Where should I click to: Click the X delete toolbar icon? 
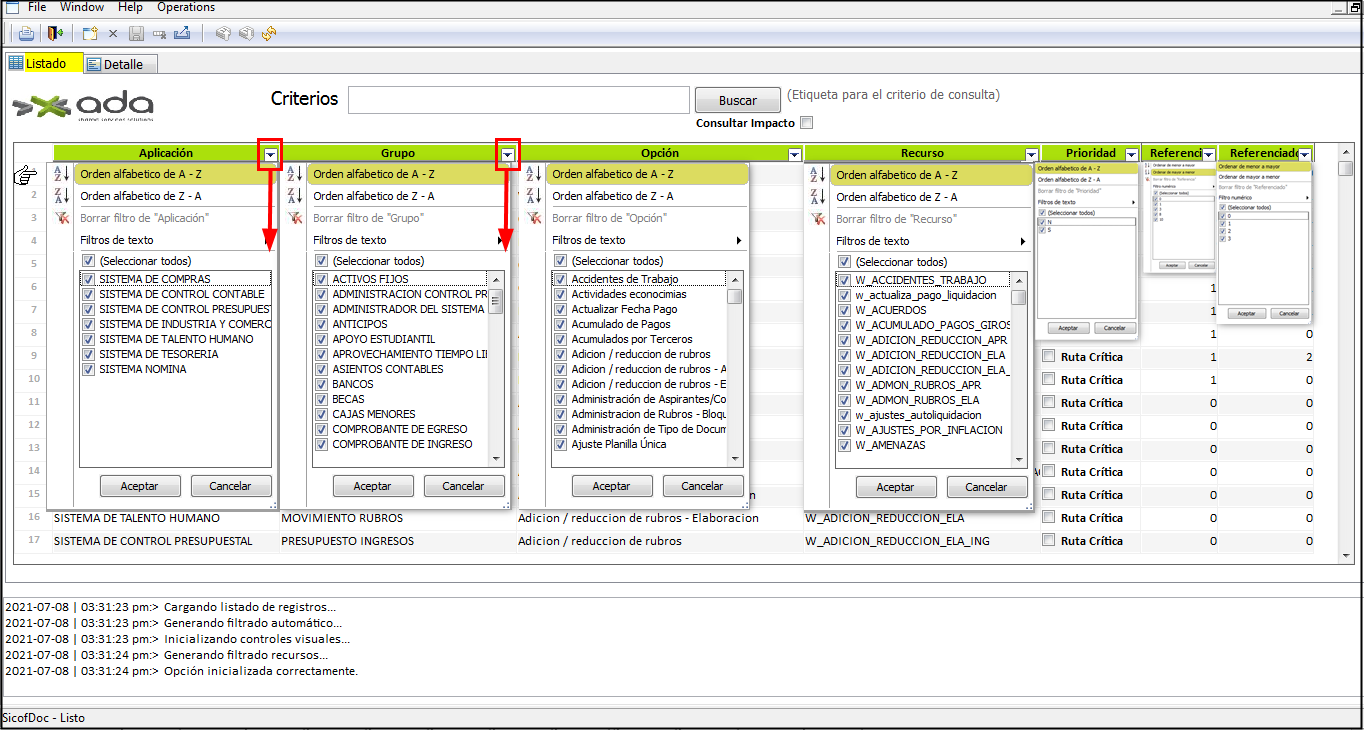click(113, 33)
